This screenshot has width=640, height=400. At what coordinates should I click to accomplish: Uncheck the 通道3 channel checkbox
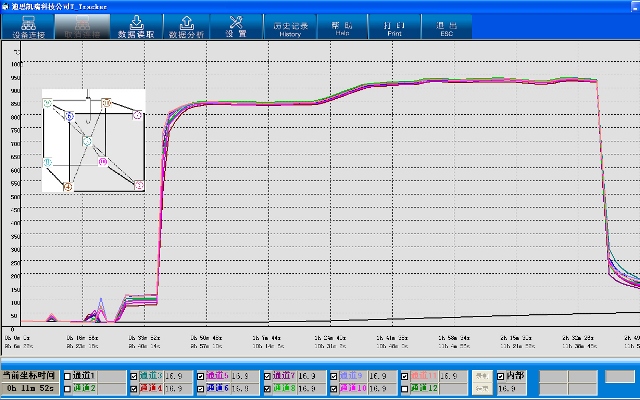tap(134, 376)
